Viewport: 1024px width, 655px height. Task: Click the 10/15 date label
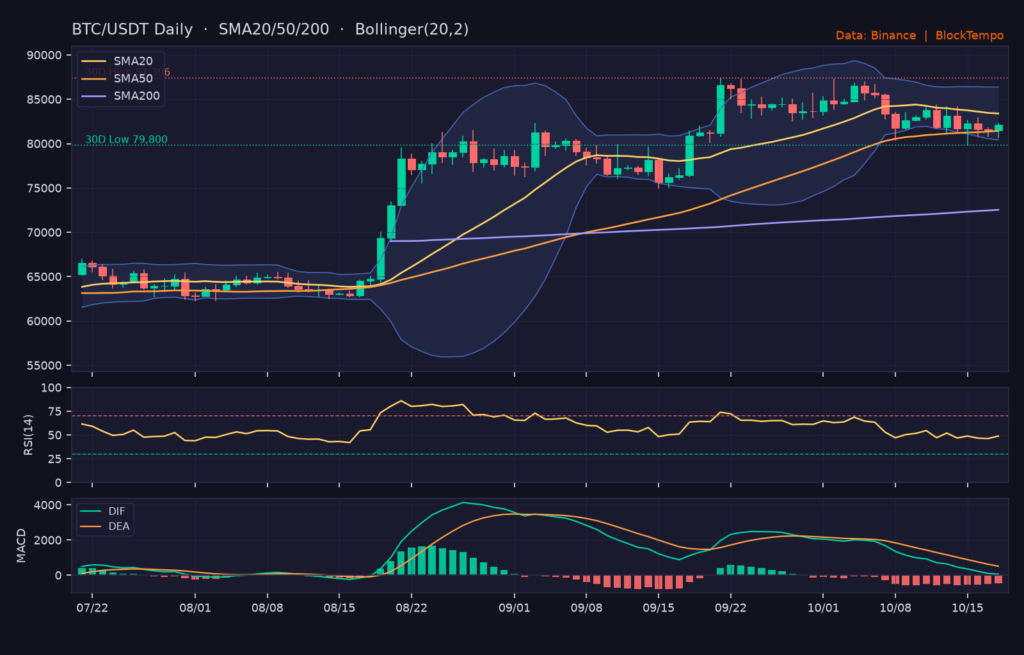click(x=967, y=608)
